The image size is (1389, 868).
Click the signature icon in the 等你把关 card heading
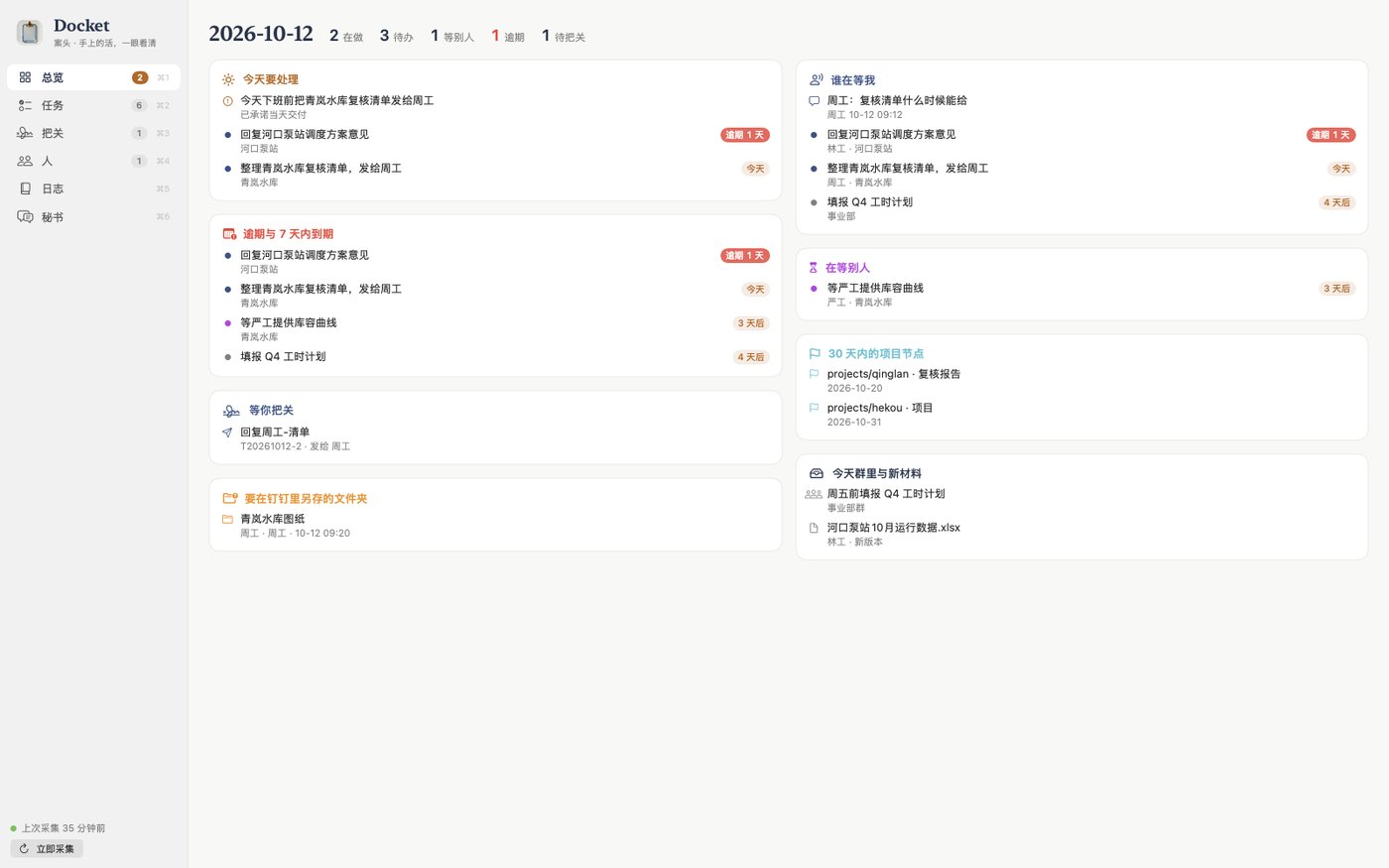pos(231,411)
